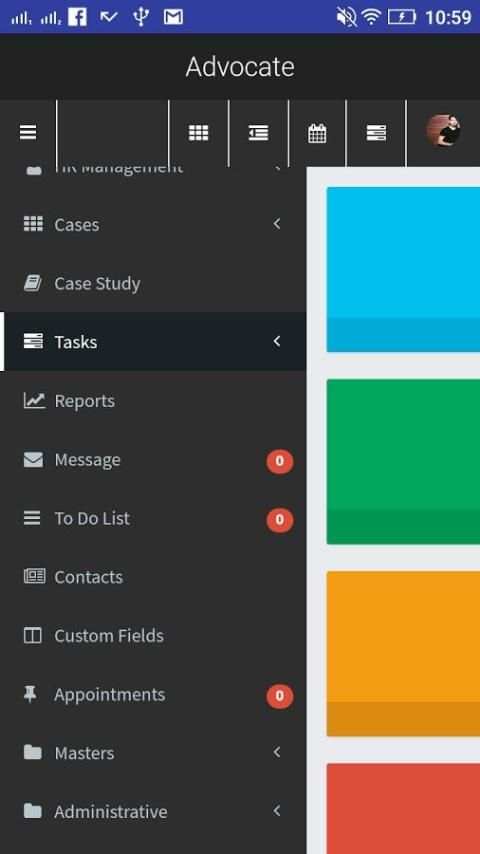Image resolution: width=480 pixels, height=854 pixels.
Task: Tap the Case Study book icon
Action: pos(33,283)
